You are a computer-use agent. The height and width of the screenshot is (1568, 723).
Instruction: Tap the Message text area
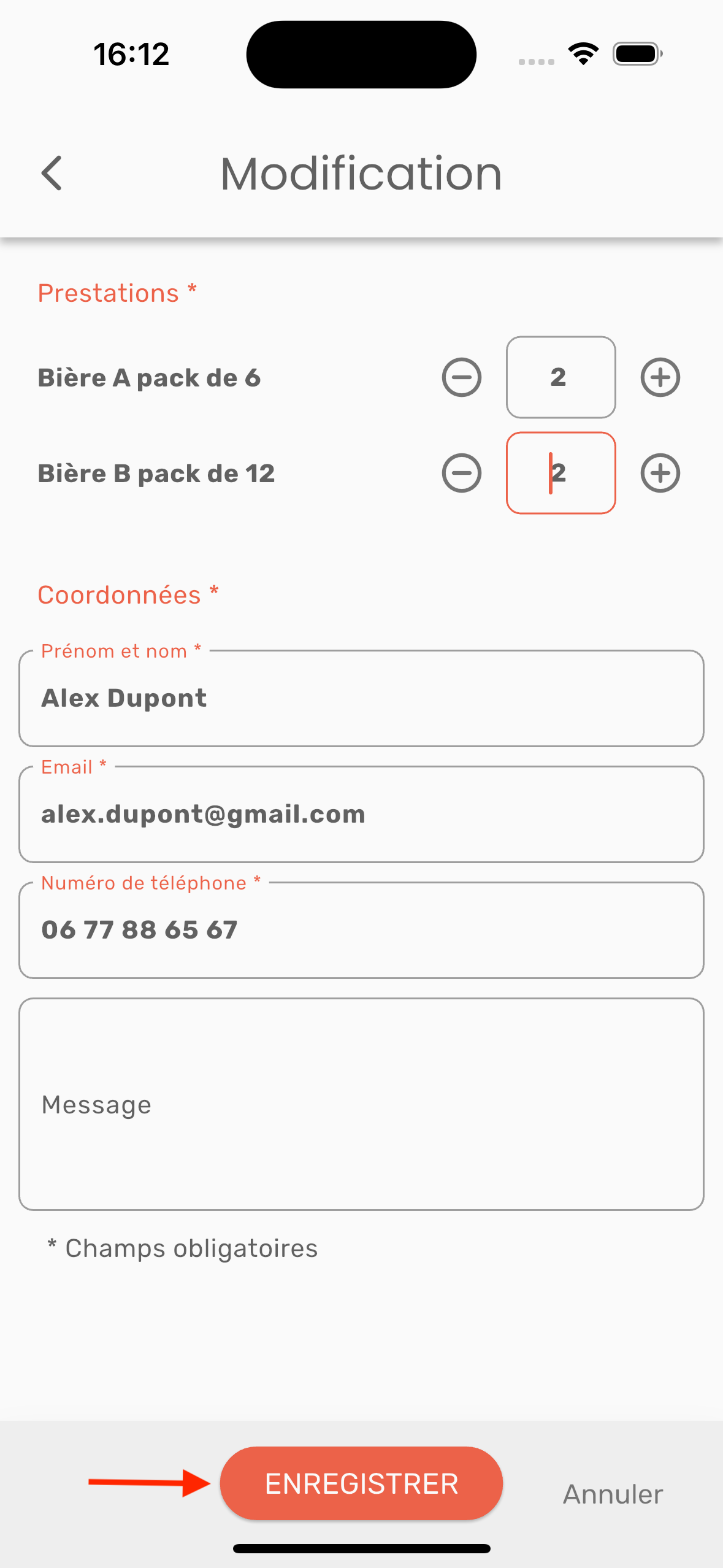(361, 1104)
